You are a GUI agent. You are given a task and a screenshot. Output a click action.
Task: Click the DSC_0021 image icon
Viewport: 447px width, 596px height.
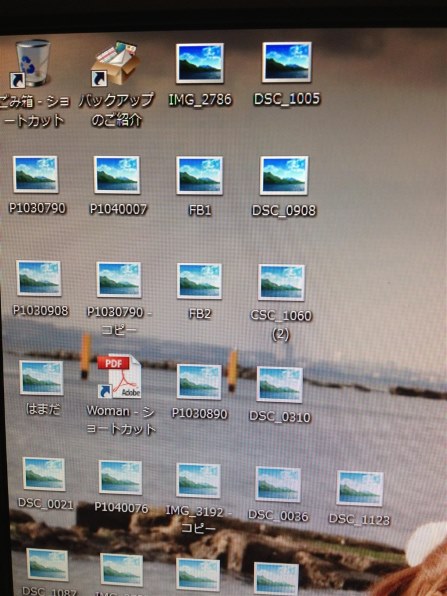point(44,474)
